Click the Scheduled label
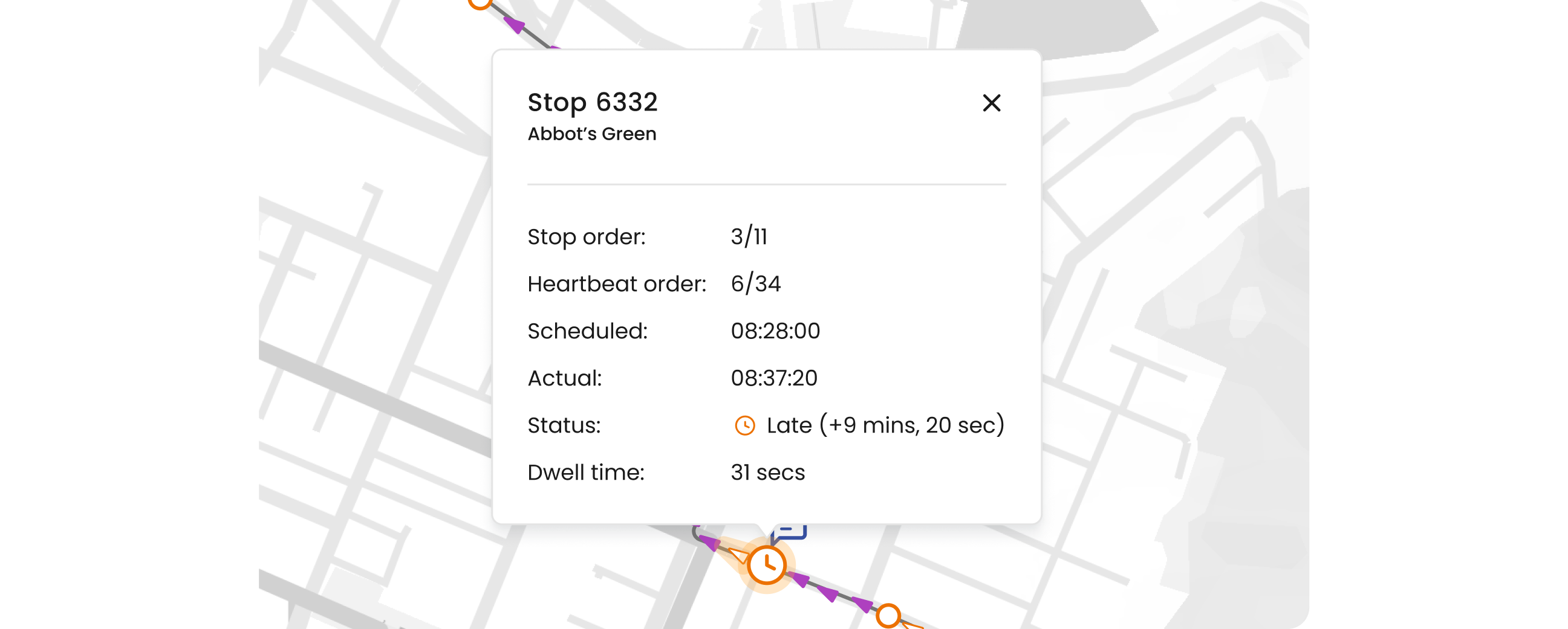1568x629 pixels. click(587, 331)
